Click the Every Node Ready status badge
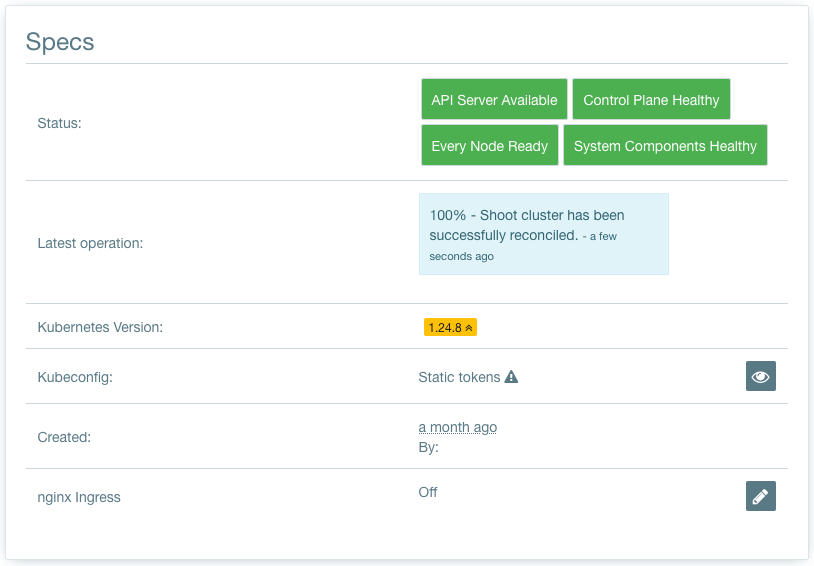The image size is (814, 566). coord(490,145)
